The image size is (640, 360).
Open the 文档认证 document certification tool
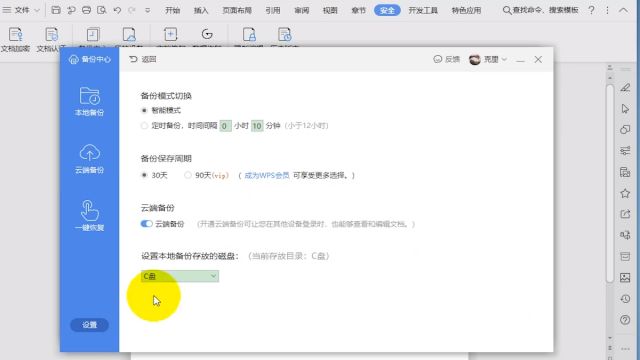[51, 39]
